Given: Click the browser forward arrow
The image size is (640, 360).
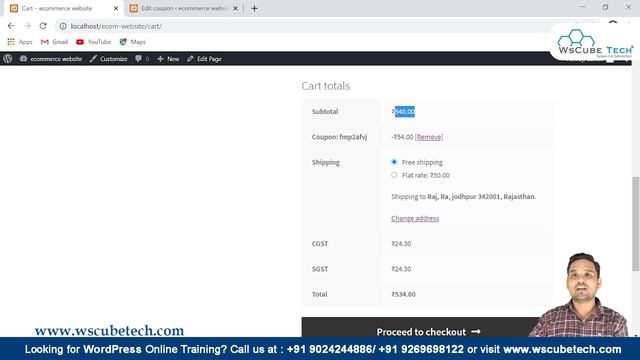Looking at the screenshot, I should click(x=27, y=26).
